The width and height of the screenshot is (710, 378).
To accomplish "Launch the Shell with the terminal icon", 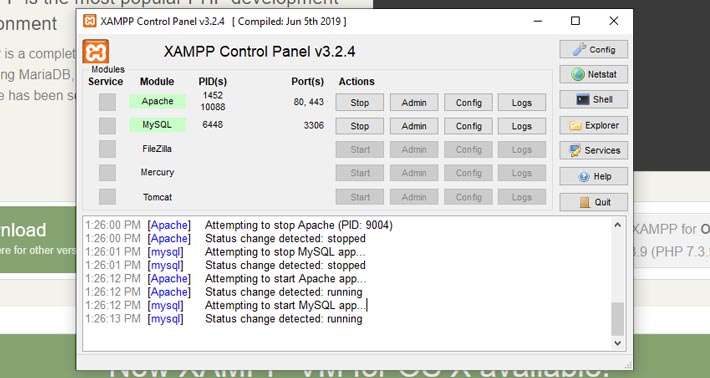I will click(x=594, y=100).
